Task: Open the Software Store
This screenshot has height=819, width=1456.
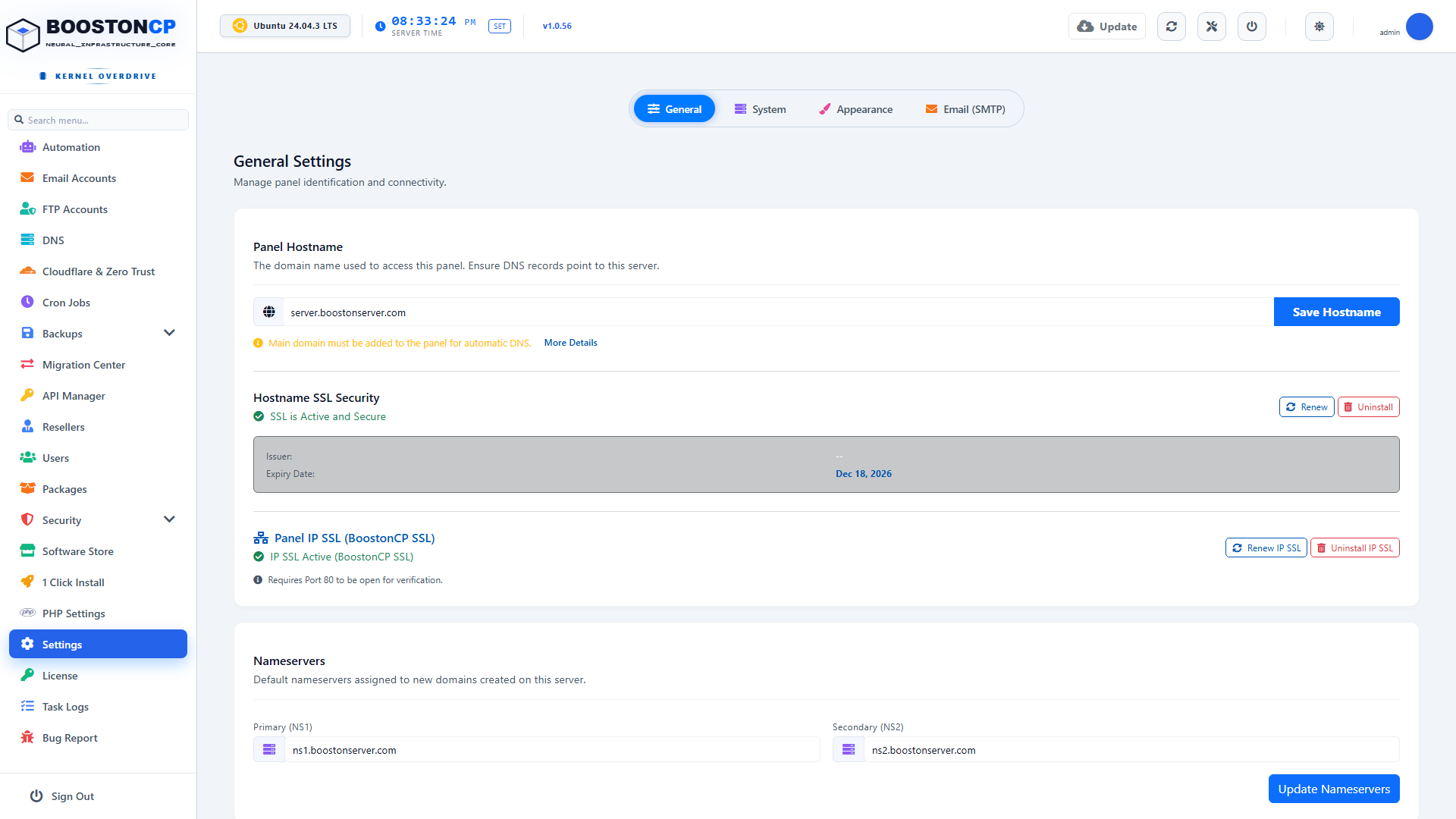Action: [x=98, y=551]
